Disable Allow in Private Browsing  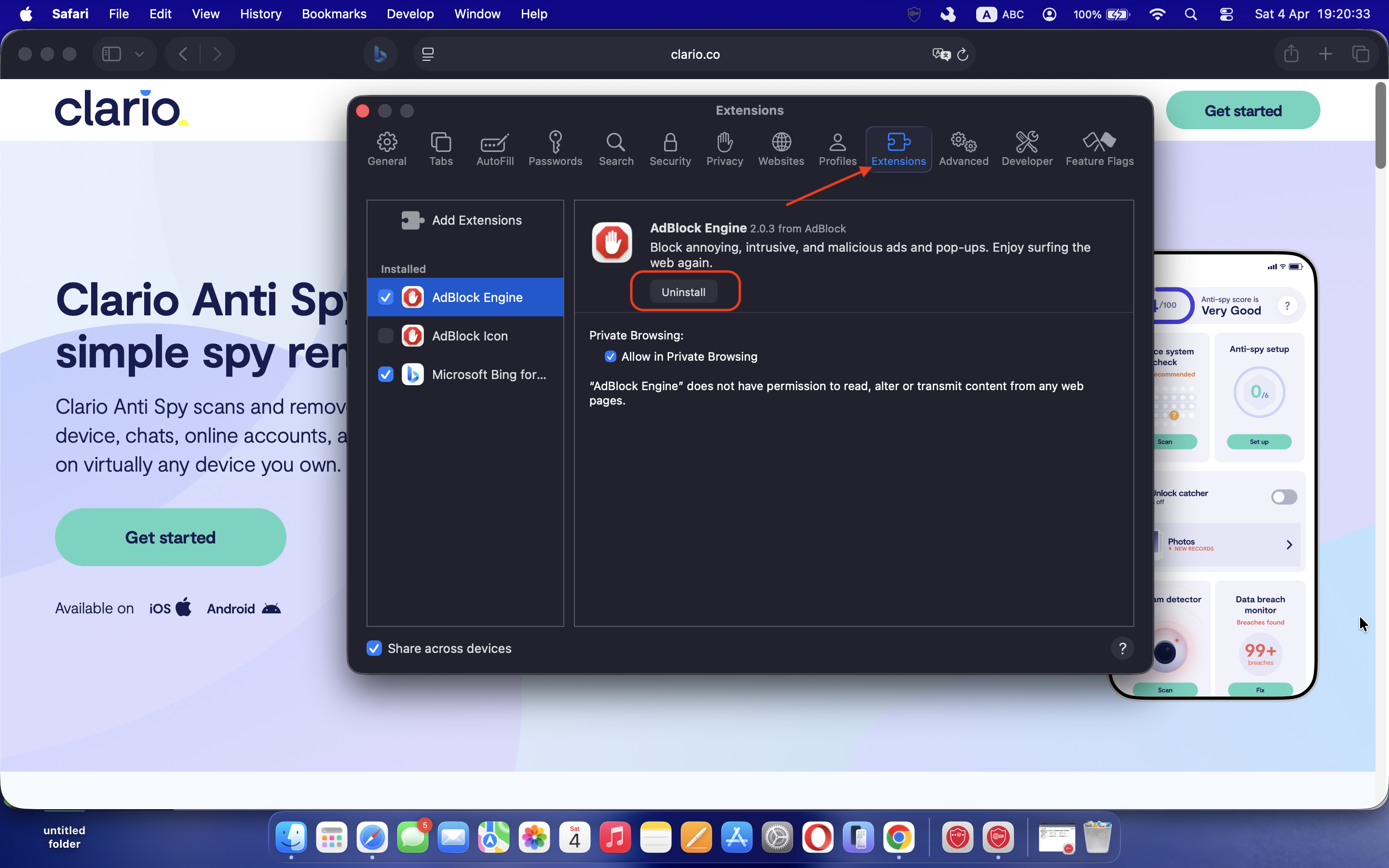tap(610, 356)
